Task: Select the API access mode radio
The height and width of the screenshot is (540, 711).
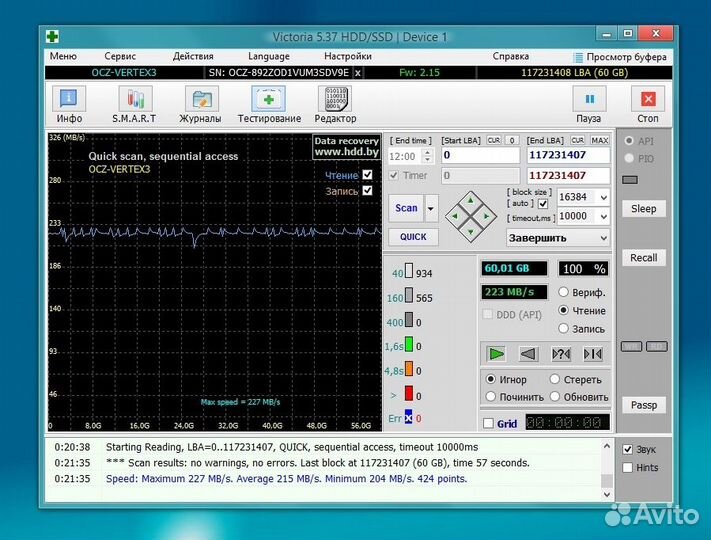Action: (629, 141)
